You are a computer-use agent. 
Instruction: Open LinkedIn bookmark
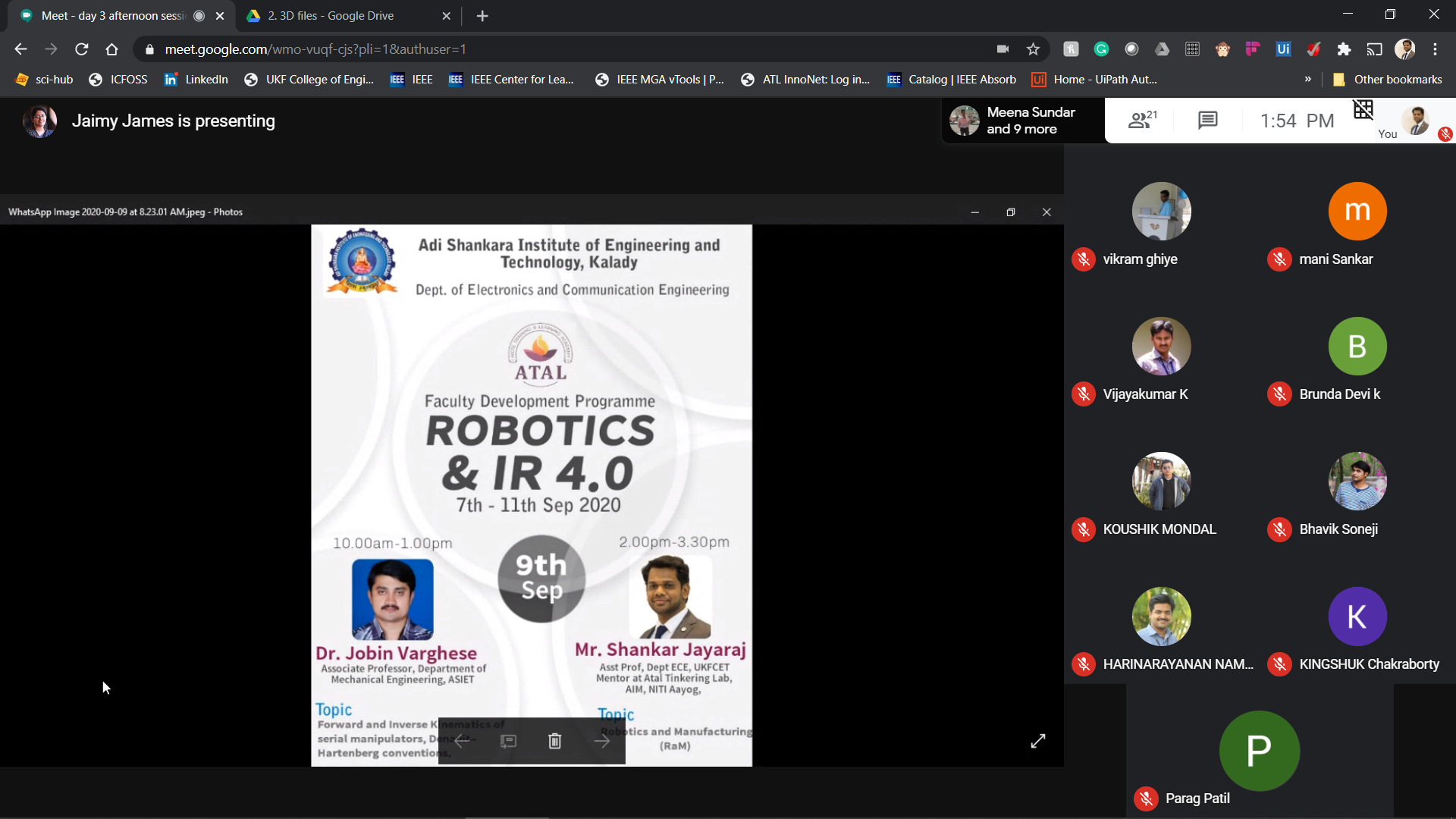coord(196,80)
